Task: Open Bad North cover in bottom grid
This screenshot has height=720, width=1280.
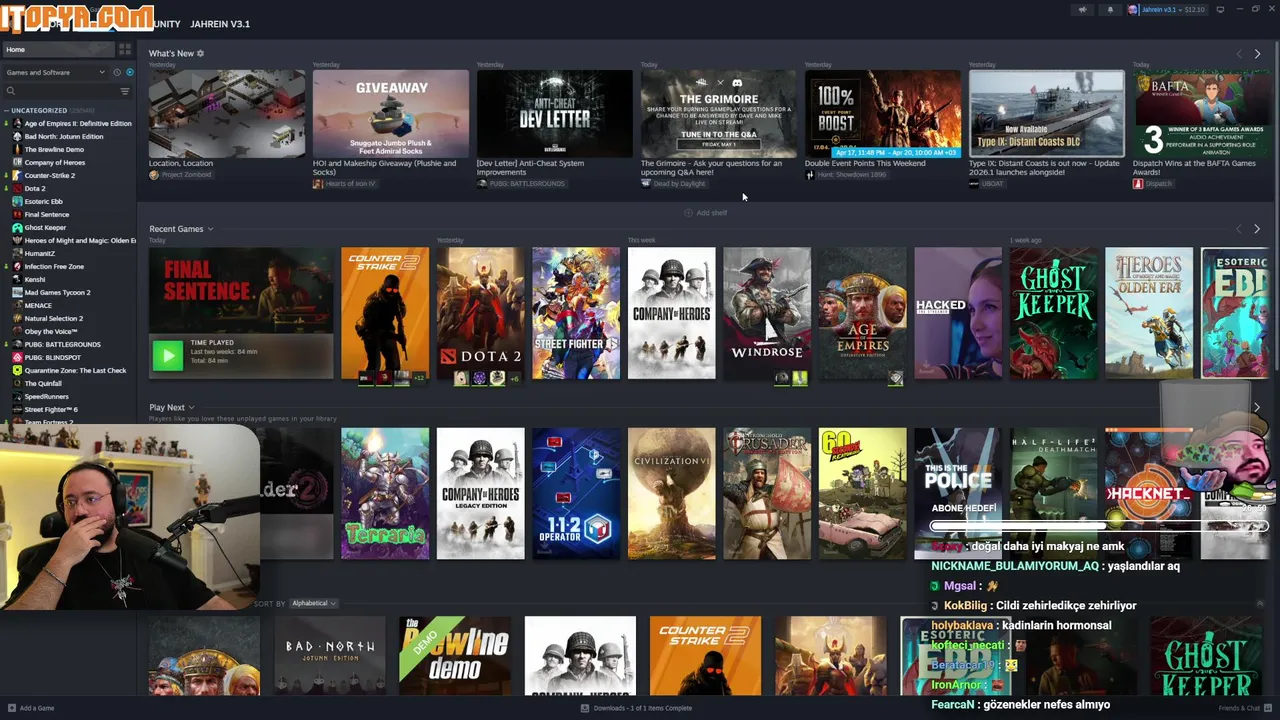Action: pos(330,655)
